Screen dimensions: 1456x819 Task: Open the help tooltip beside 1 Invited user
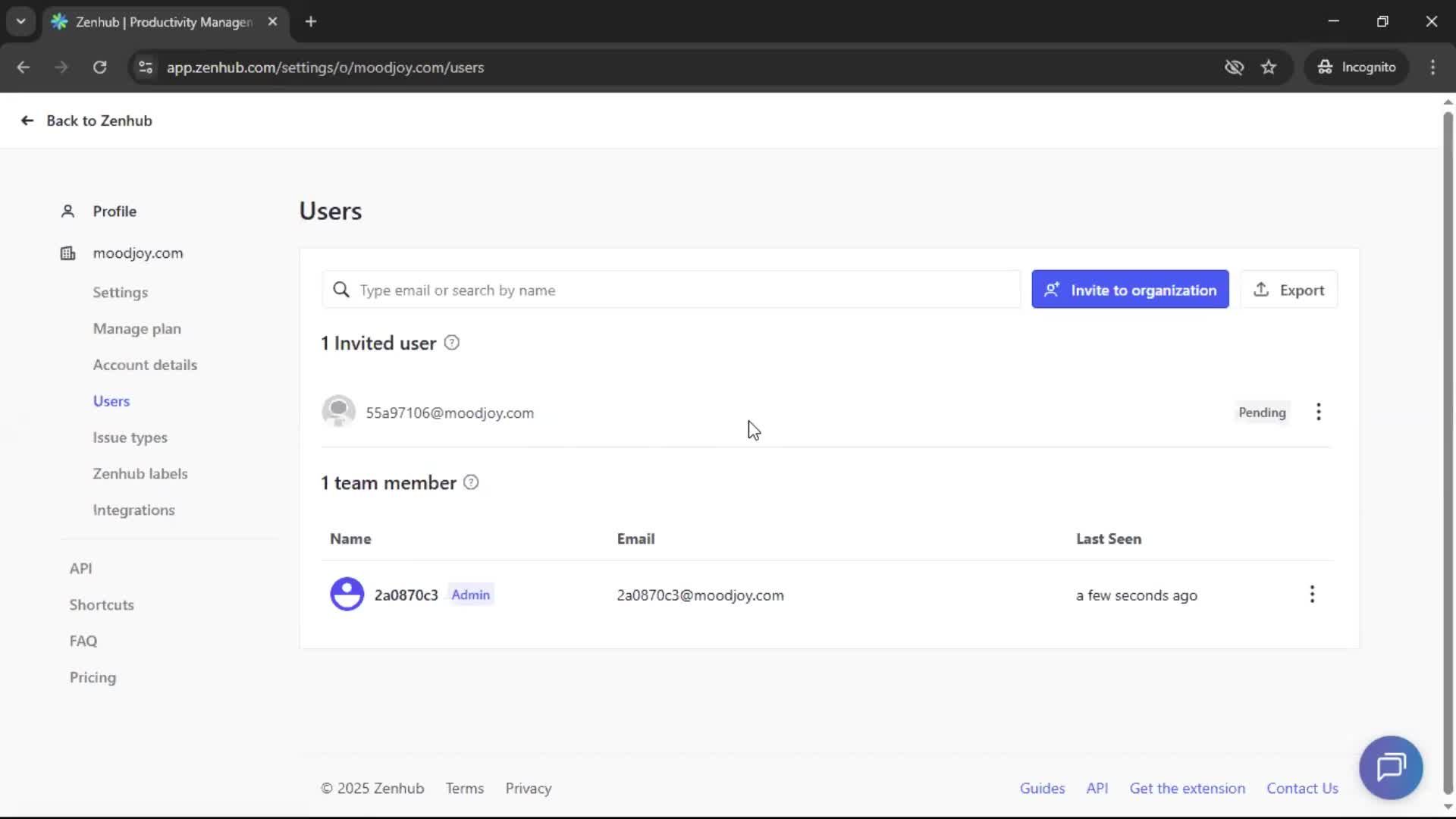452,343
